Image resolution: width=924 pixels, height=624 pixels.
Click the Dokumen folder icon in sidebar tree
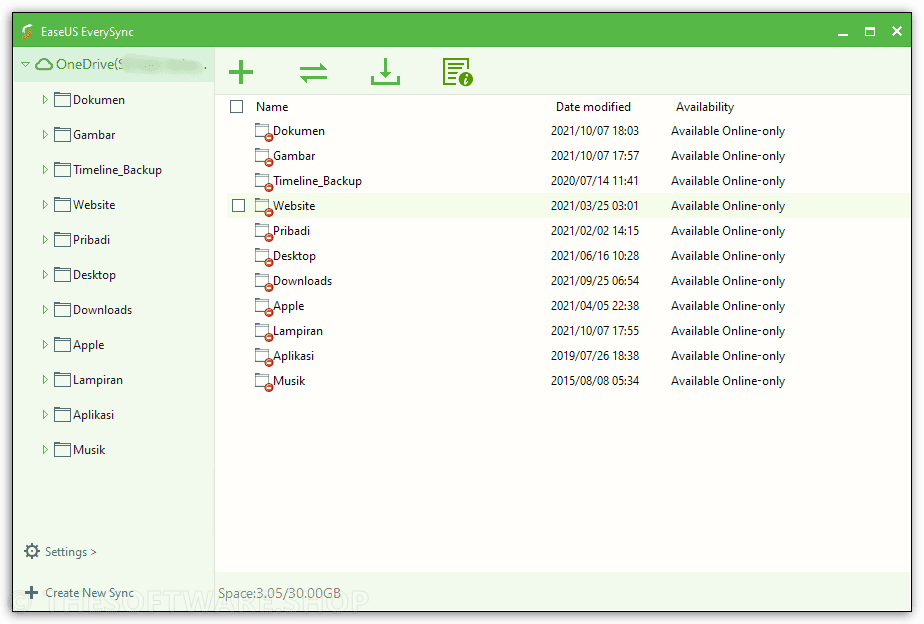point(62,100)
